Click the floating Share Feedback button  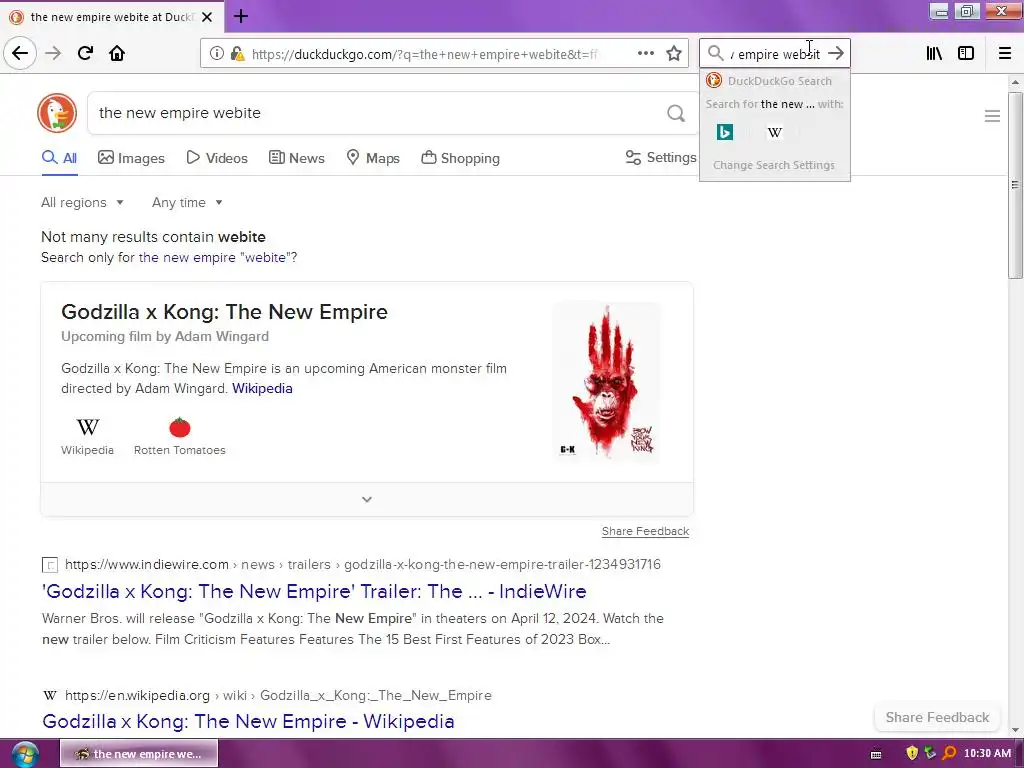click(937, 718)
